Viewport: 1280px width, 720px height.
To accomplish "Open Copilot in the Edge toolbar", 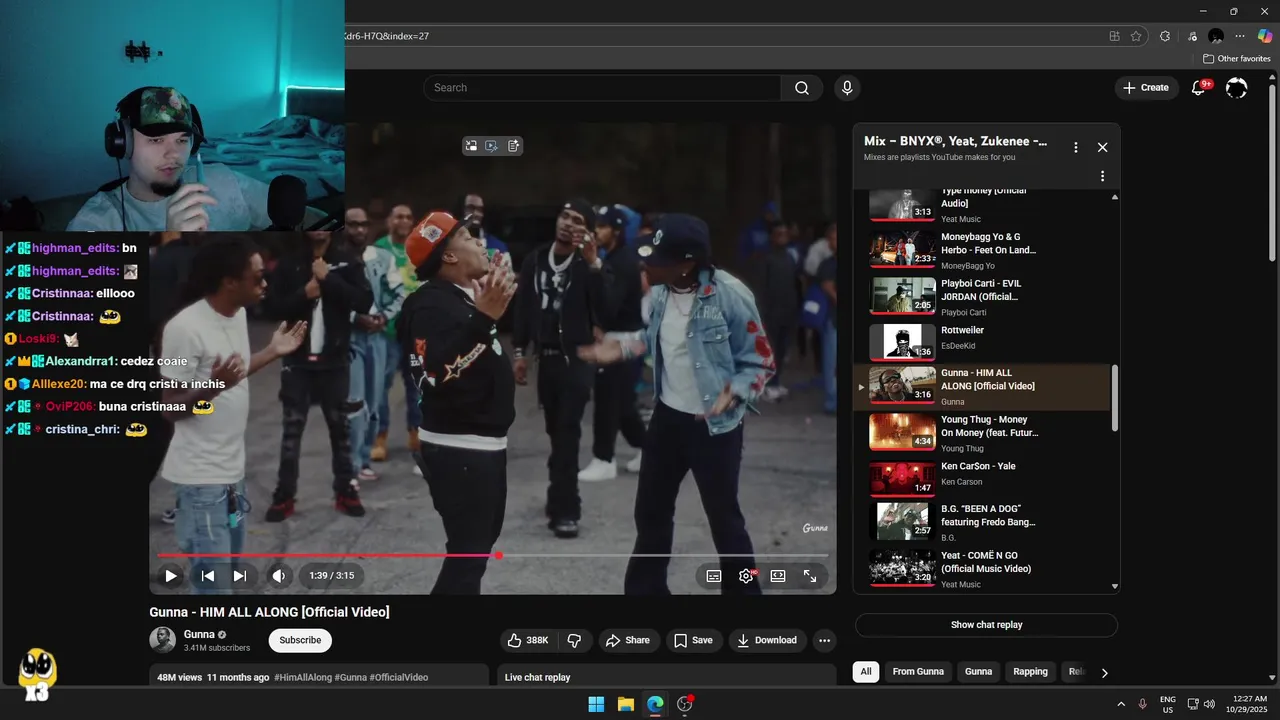I will [1265, 36].
